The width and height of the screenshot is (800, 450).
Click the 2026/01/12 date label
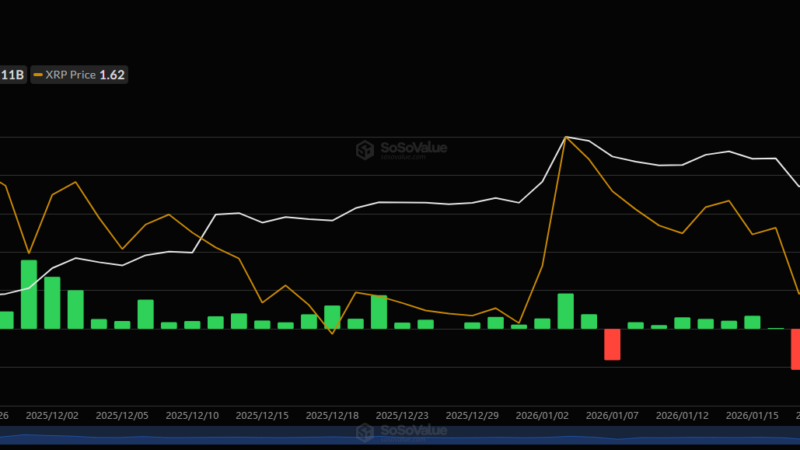pos(682,416)
